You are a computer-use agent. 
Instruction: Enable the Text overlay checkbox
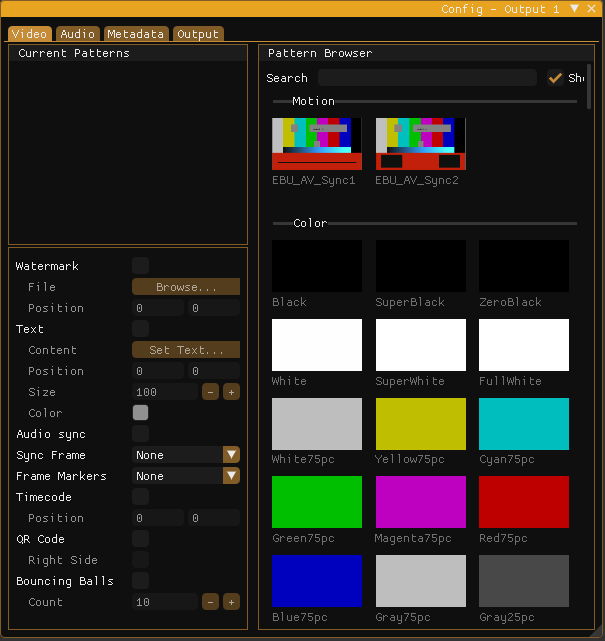[x=140, y=329]
